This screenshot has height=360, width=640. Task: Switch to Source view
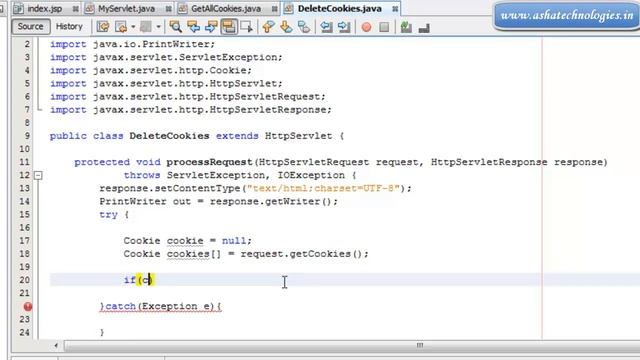pyautogui.click(x=31, y=27)
